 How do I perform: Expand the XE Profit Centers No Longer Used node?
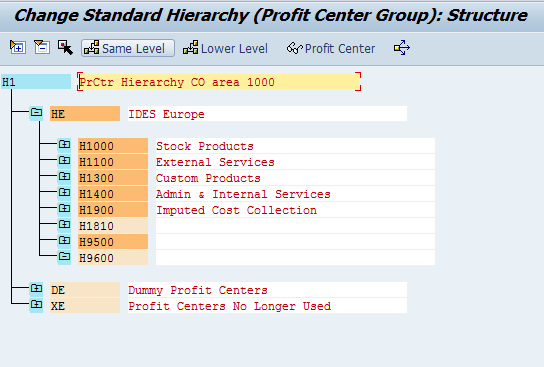(x=36, y=305)
